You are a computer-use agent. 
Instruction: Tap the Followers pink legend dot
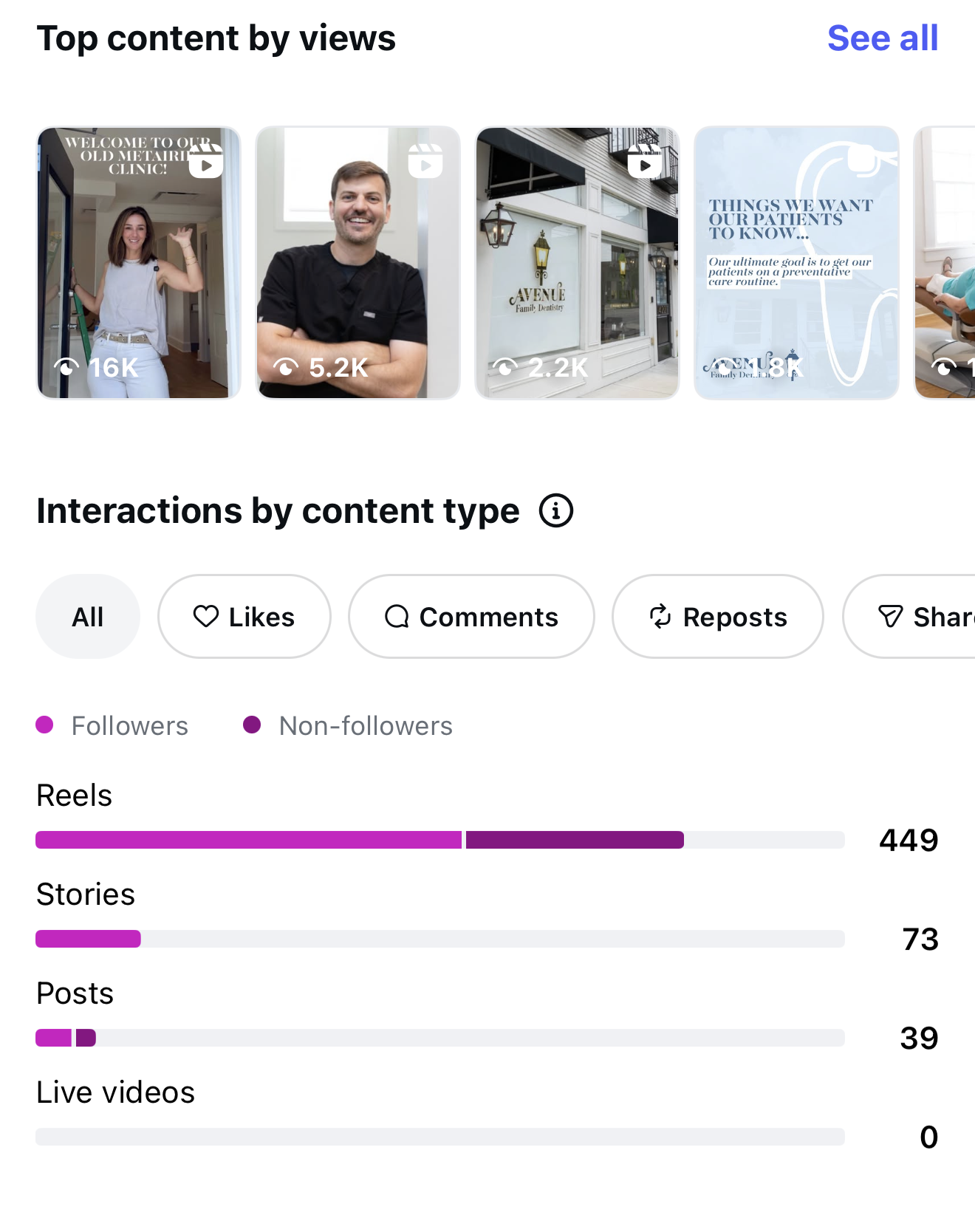(44, 725)
